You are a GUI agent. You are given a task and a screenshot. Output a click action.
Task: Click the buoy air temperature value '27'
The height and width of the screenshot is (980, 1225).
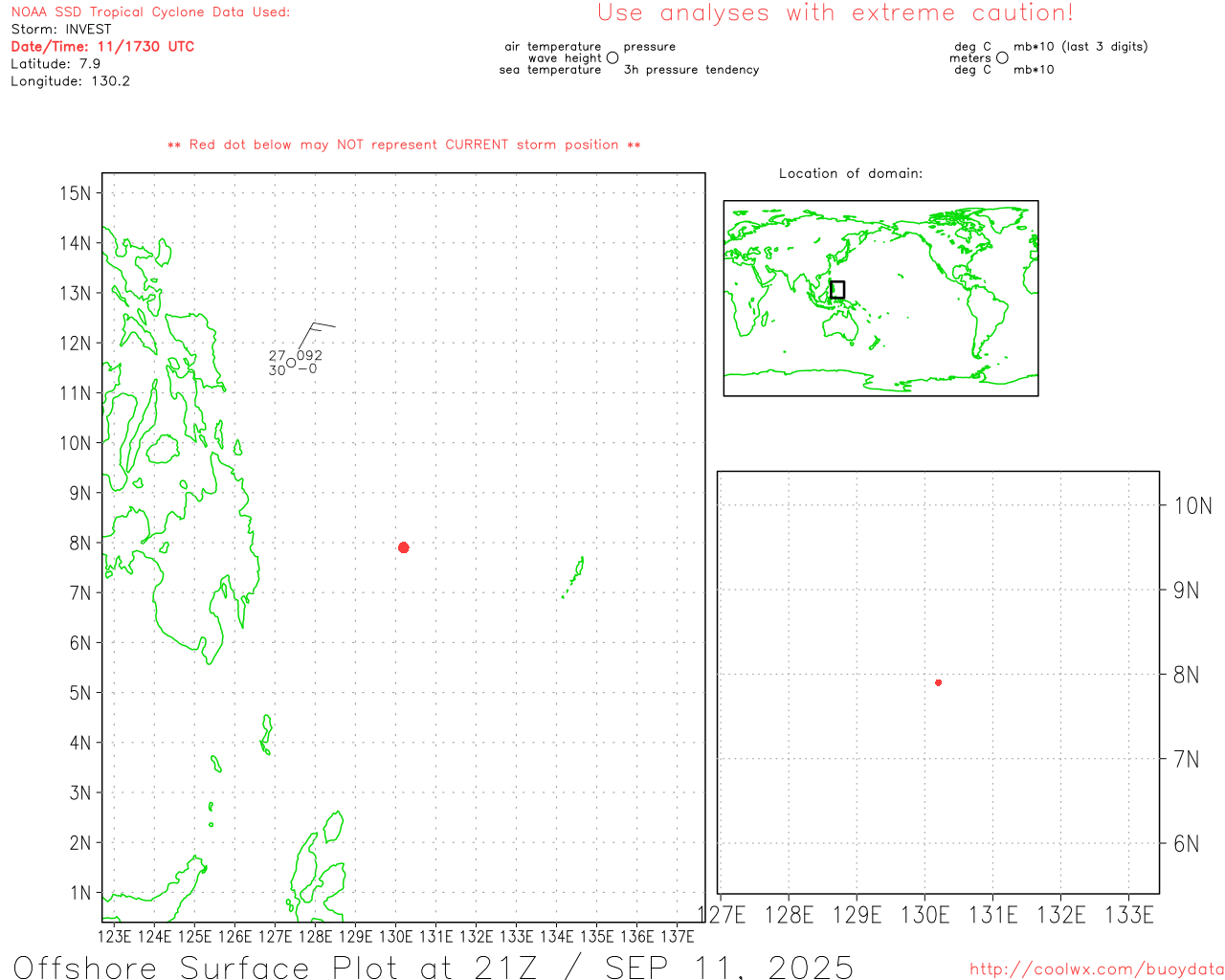(x=277, y=356)
